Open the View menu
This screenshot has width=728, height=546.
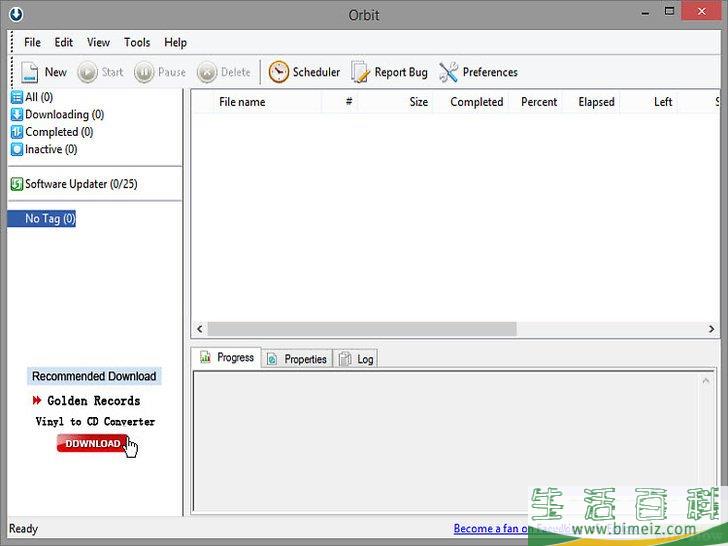pos(98,42)
